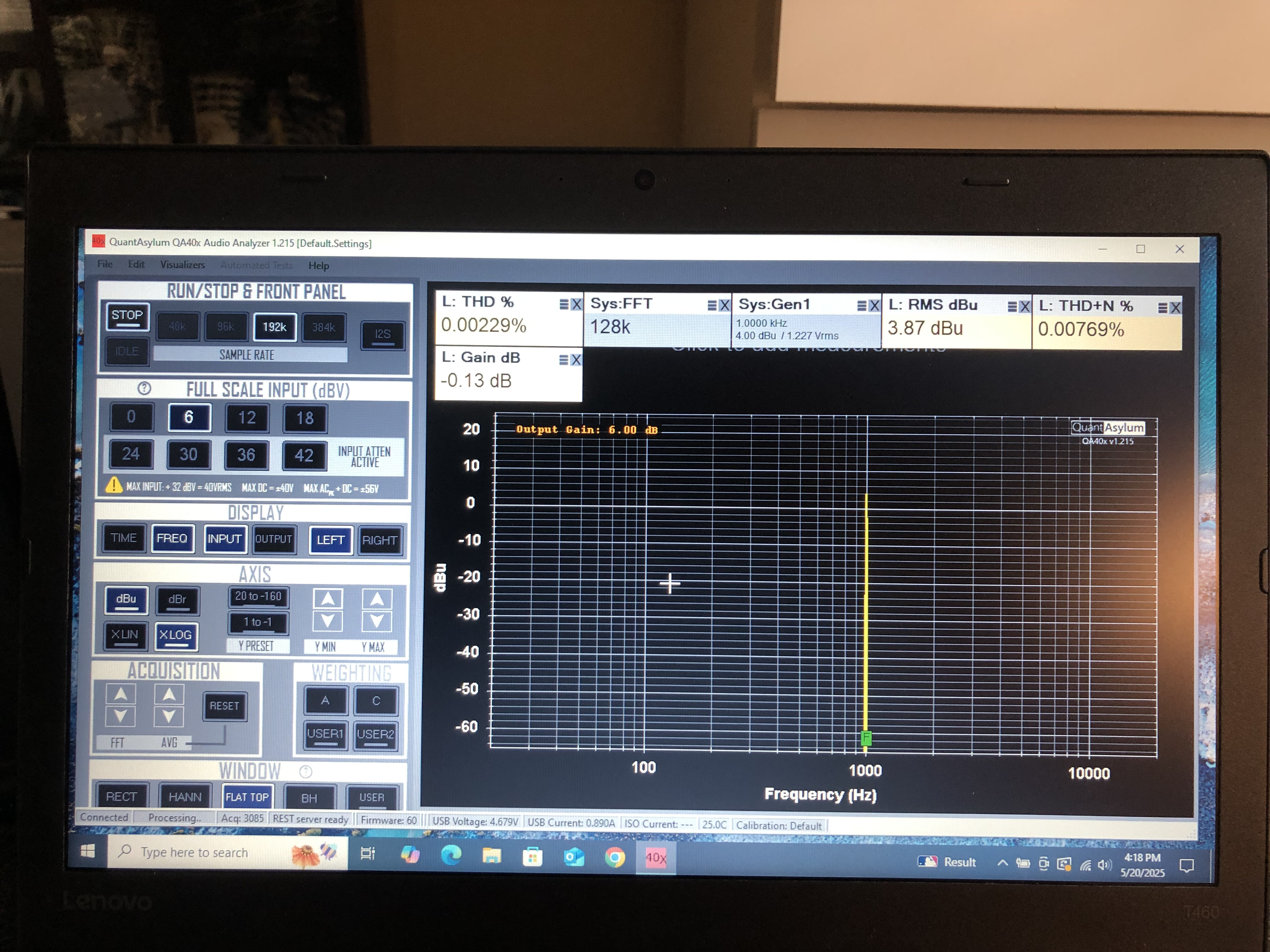Switch to X LOG axis
1270x952 pixels.
coord(176,636)
